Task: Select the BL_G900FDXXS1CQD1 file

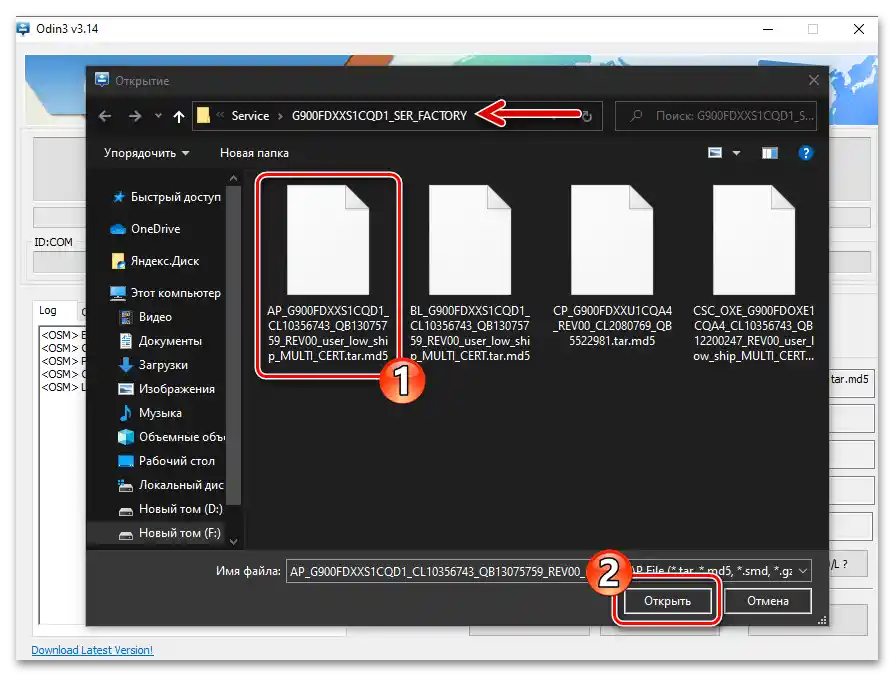Action: 470,275
